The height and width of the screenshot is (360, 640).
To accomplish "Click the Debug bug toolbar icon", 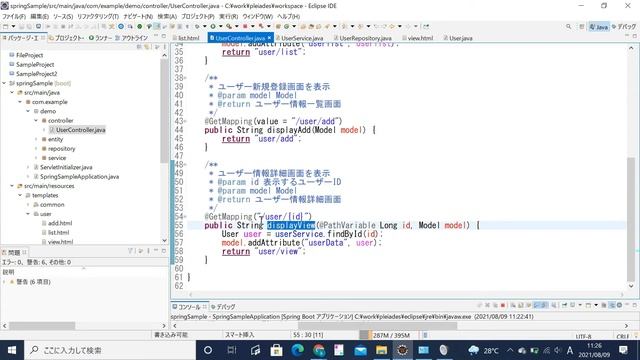I will point(196,27).
